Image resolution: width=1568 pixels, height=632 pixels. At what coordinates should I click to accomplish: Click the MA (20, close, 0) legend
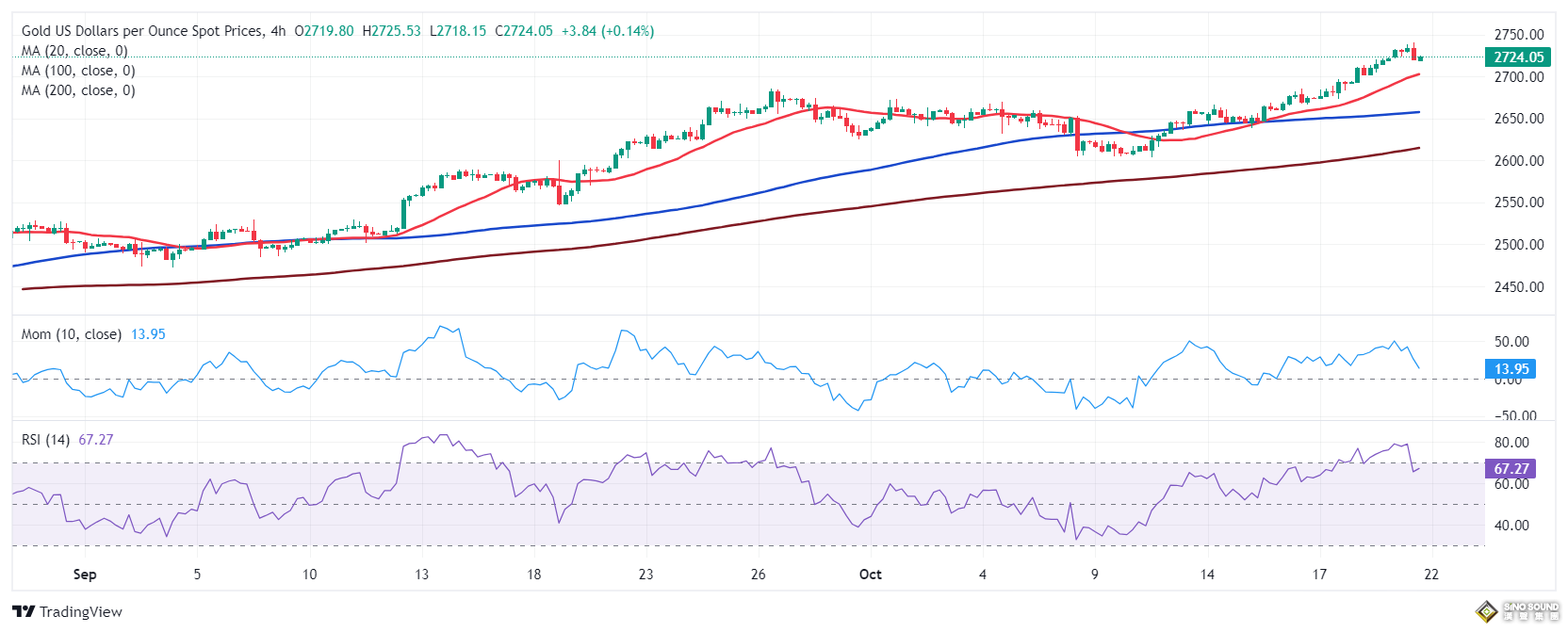click(74, 51)
